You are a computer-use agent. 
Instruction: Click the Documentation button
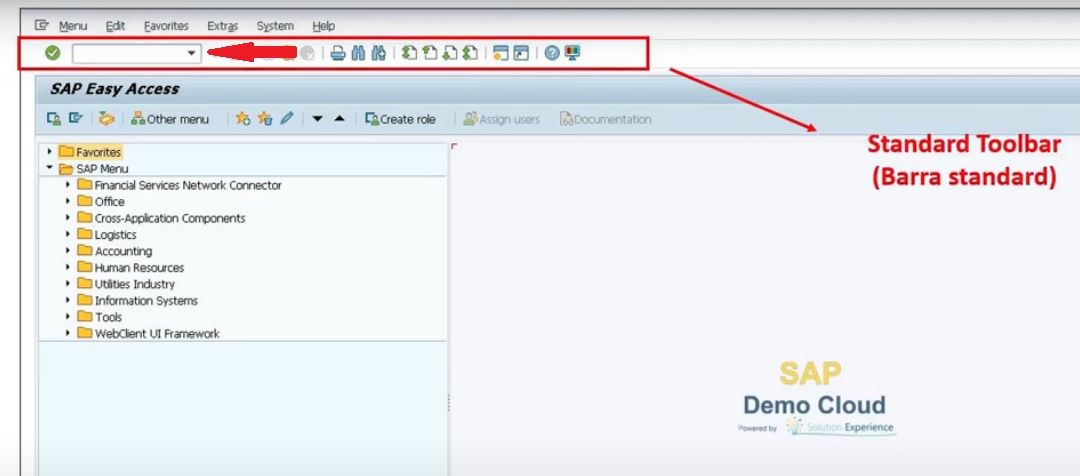coord(605,119)
